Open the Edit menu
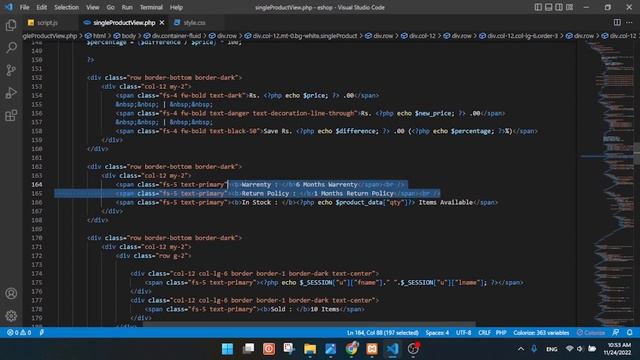Viewport: 640px width, 360px height. [x=42, y=7]
